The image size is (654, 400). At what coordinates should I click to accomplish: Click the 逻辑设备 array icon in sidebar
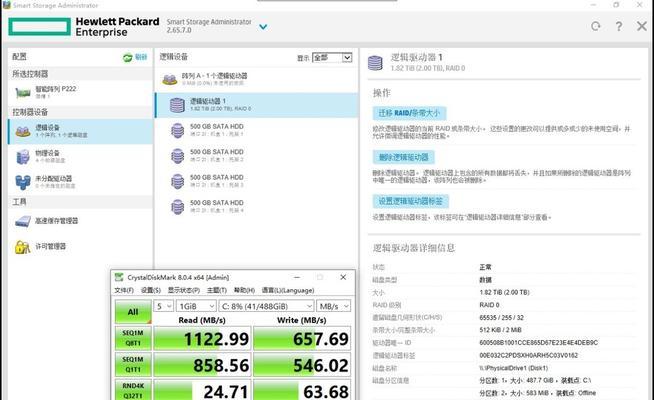(23, 131)
